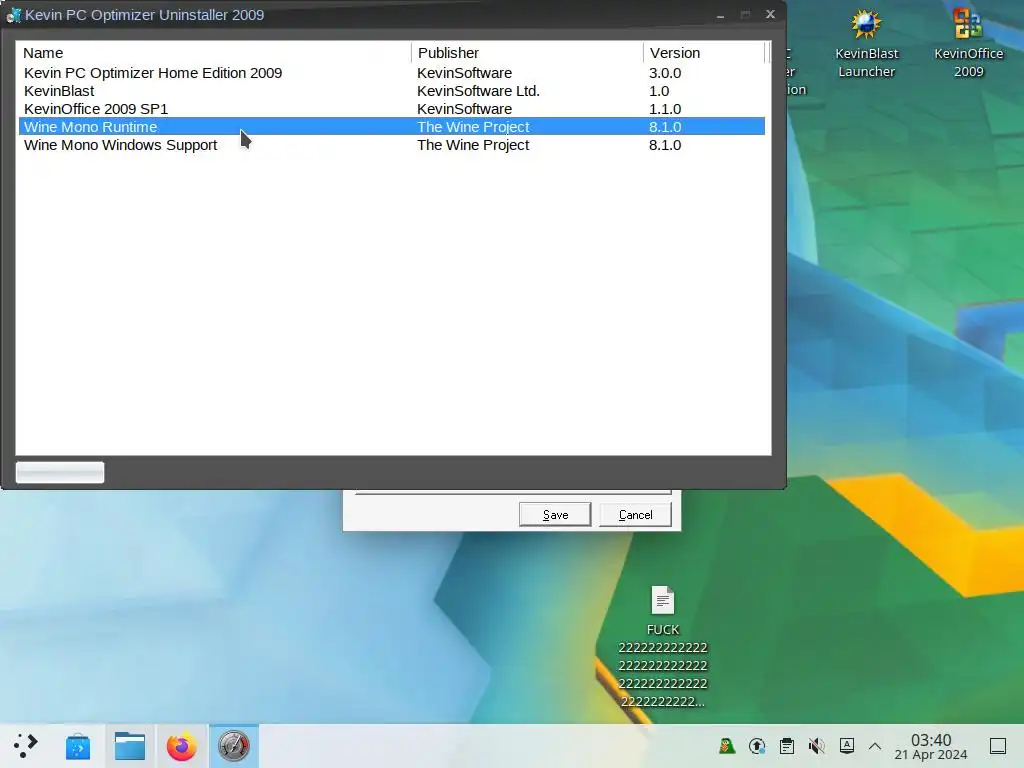Expand the hidden system tray icons arrow
The width and height of the screenshot is (1024, 768).
pos(875,746)
